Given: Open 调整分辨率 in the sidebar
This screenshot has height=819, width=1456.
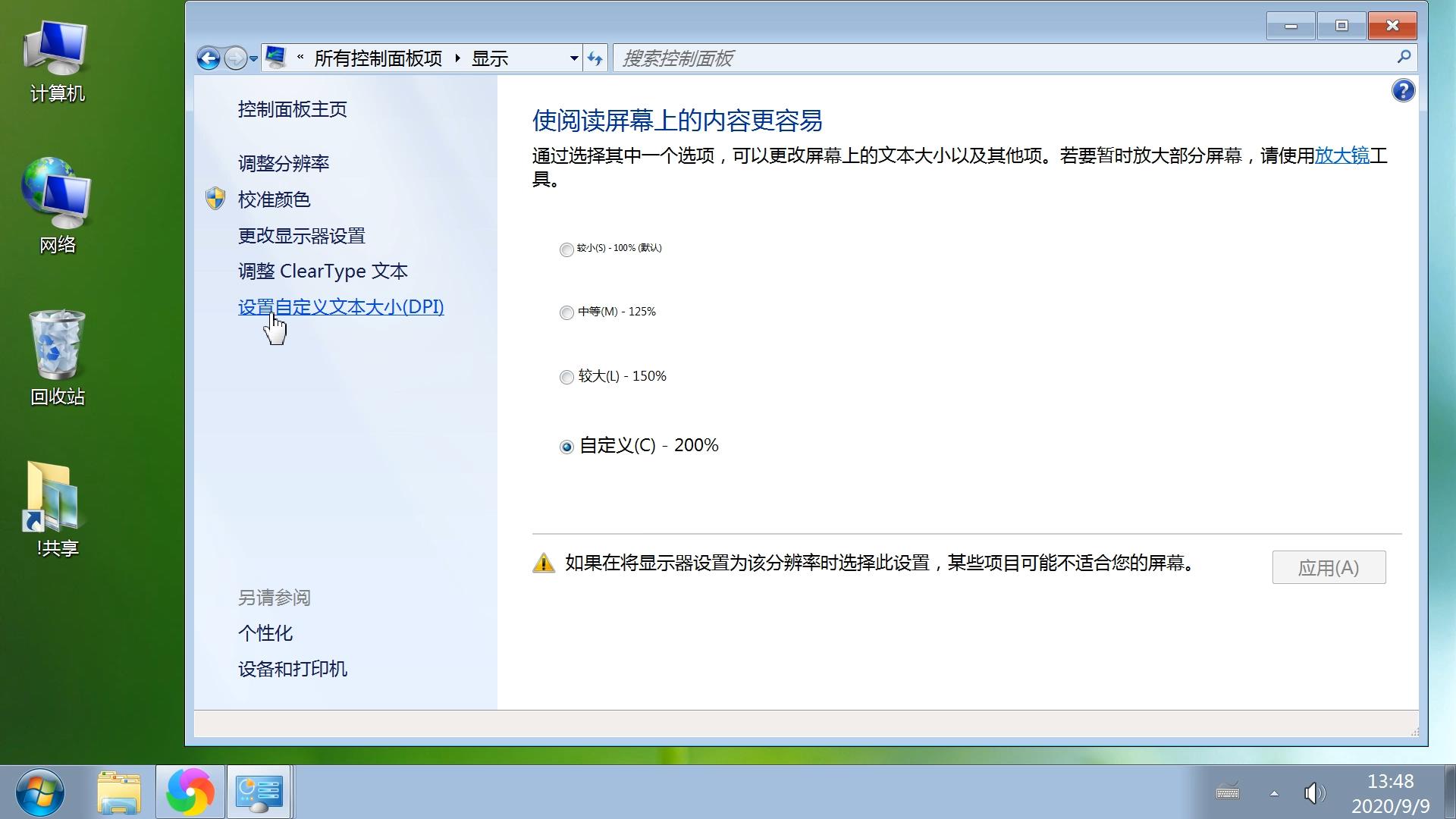Looking at the screenshot, I should (x=282, y=163).
